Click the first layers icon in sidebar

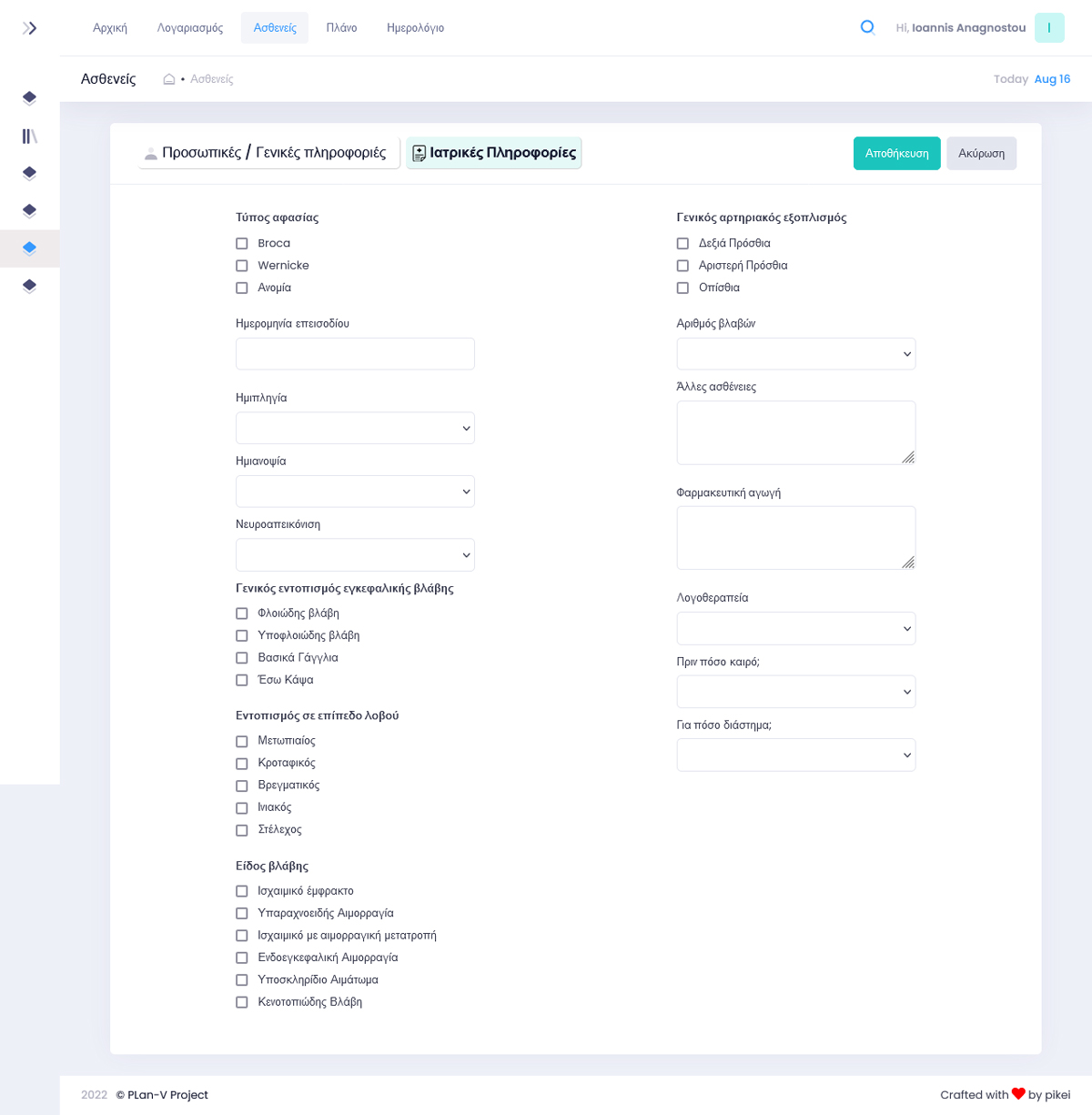coord(30,98)
